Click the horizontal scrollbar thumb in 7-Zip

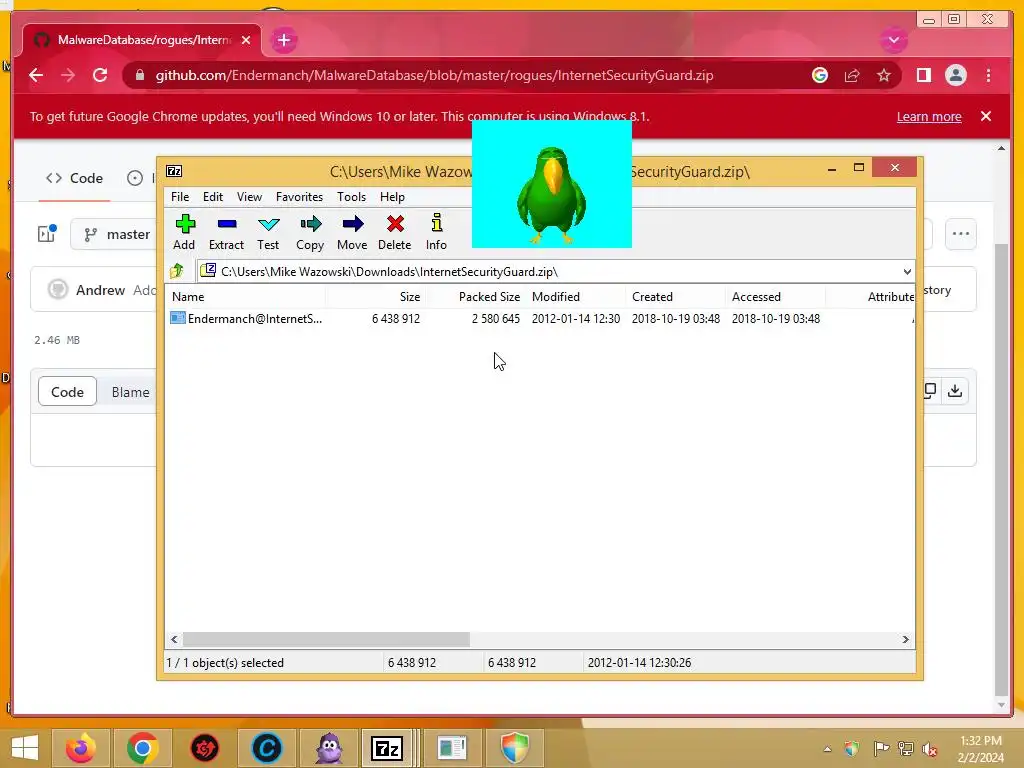click(x=326, y=639)
